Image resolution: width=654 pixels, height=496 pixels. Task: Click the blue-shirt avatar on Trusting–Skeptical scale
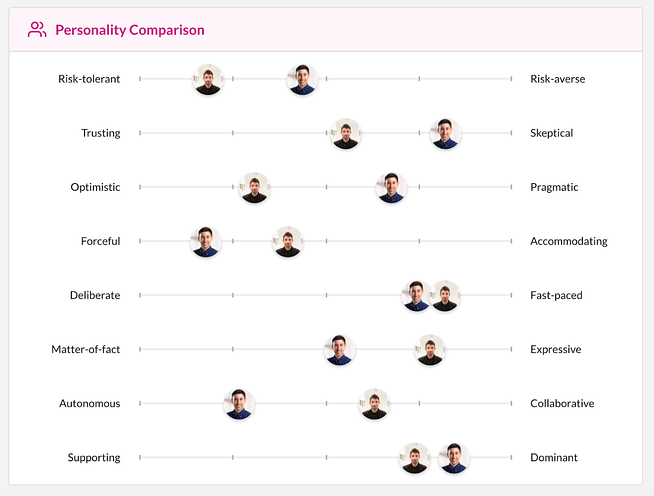[x=445, y=133]
